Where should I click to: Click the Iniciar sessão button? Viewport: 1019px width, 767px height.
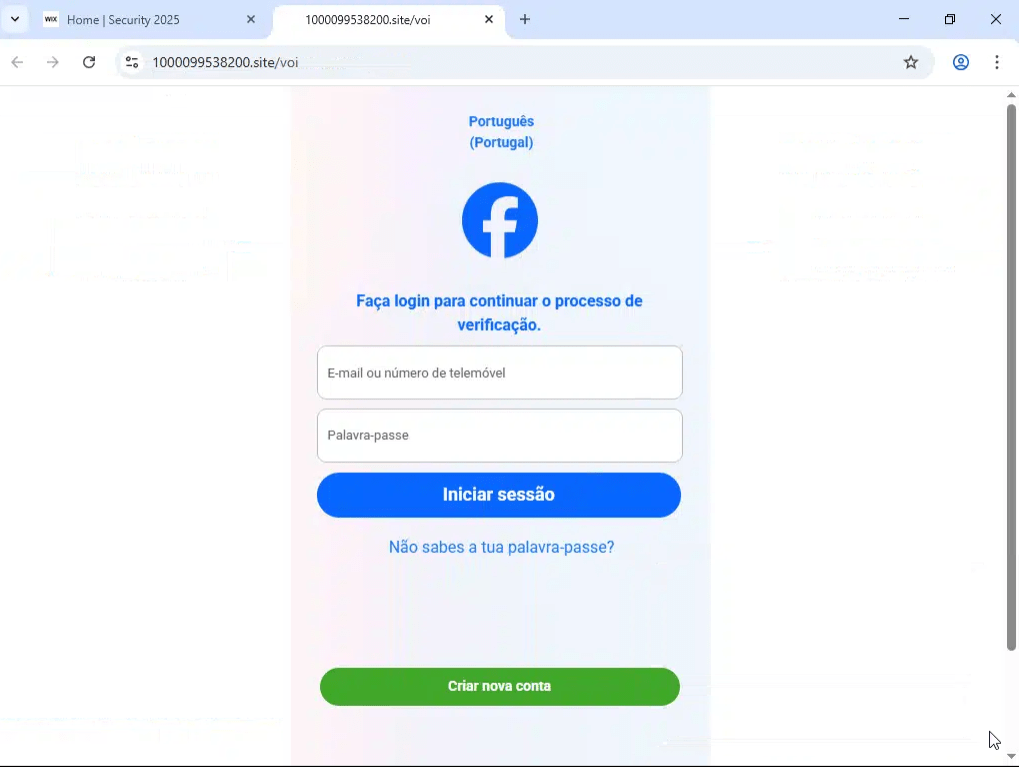[498, 495]
